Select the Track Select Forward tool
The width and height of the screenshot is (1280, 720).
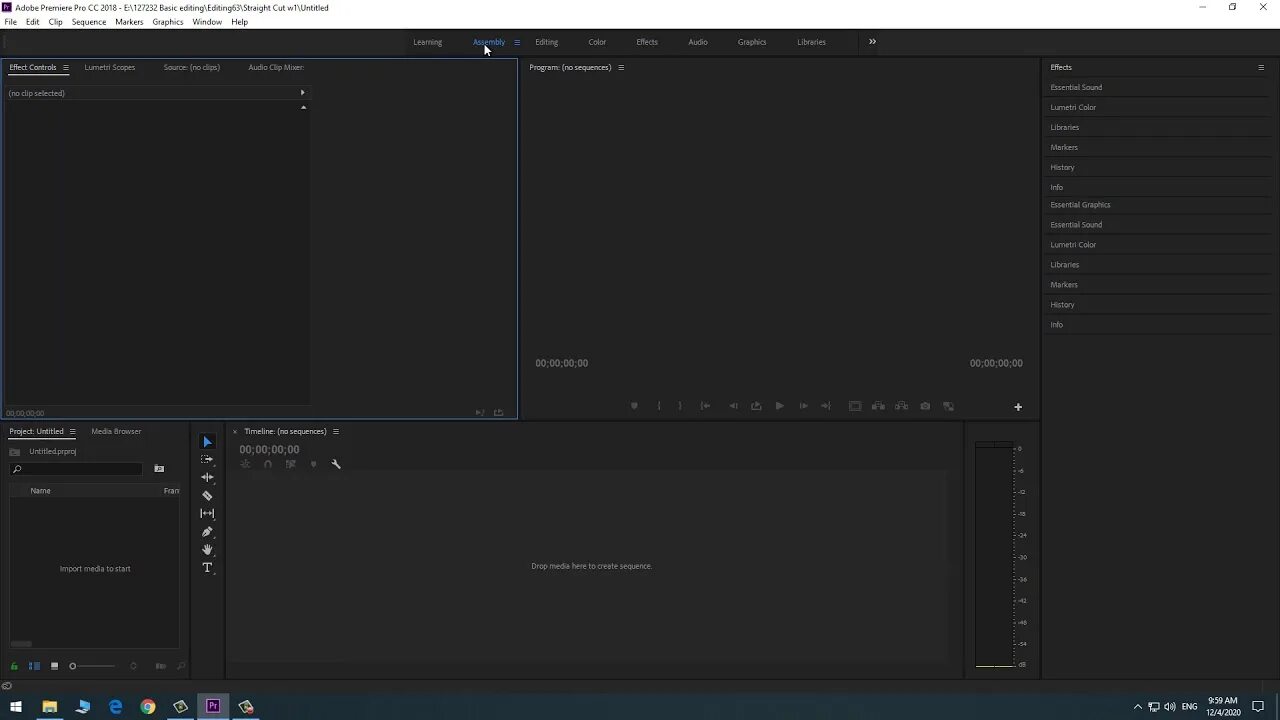click(207, 460)
